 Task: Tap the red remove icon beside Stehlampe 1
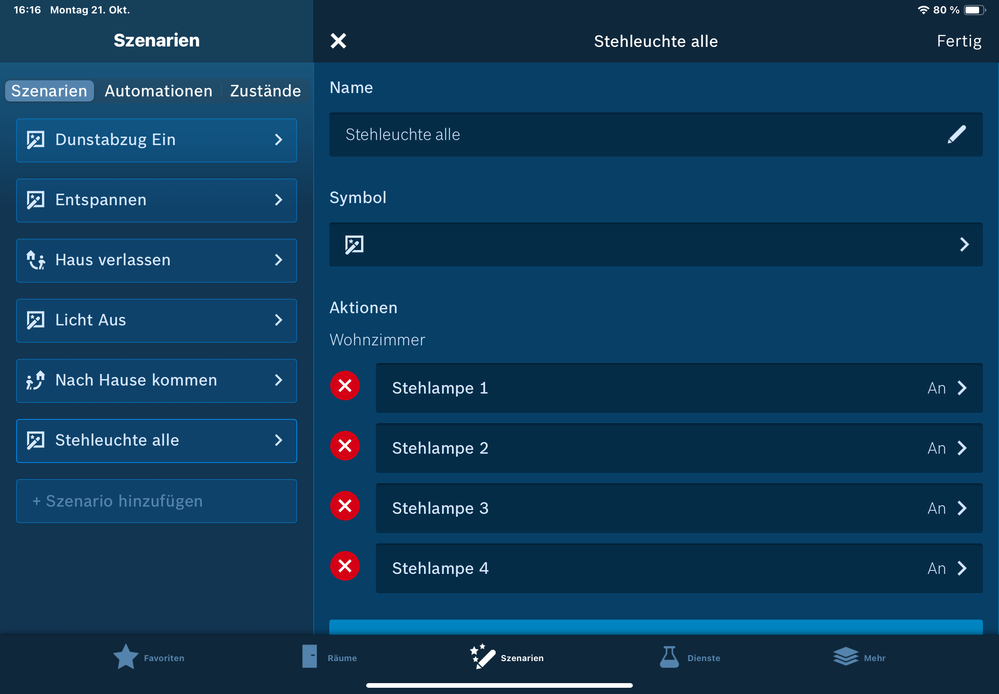click(x=345, y=387)
